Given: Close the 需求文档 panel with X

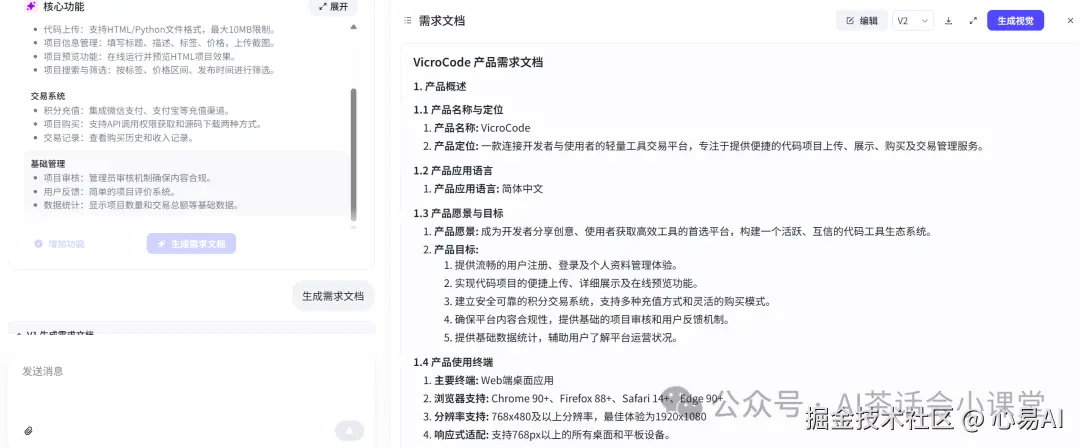Looking at the screenshot, I should (1070, 21).
